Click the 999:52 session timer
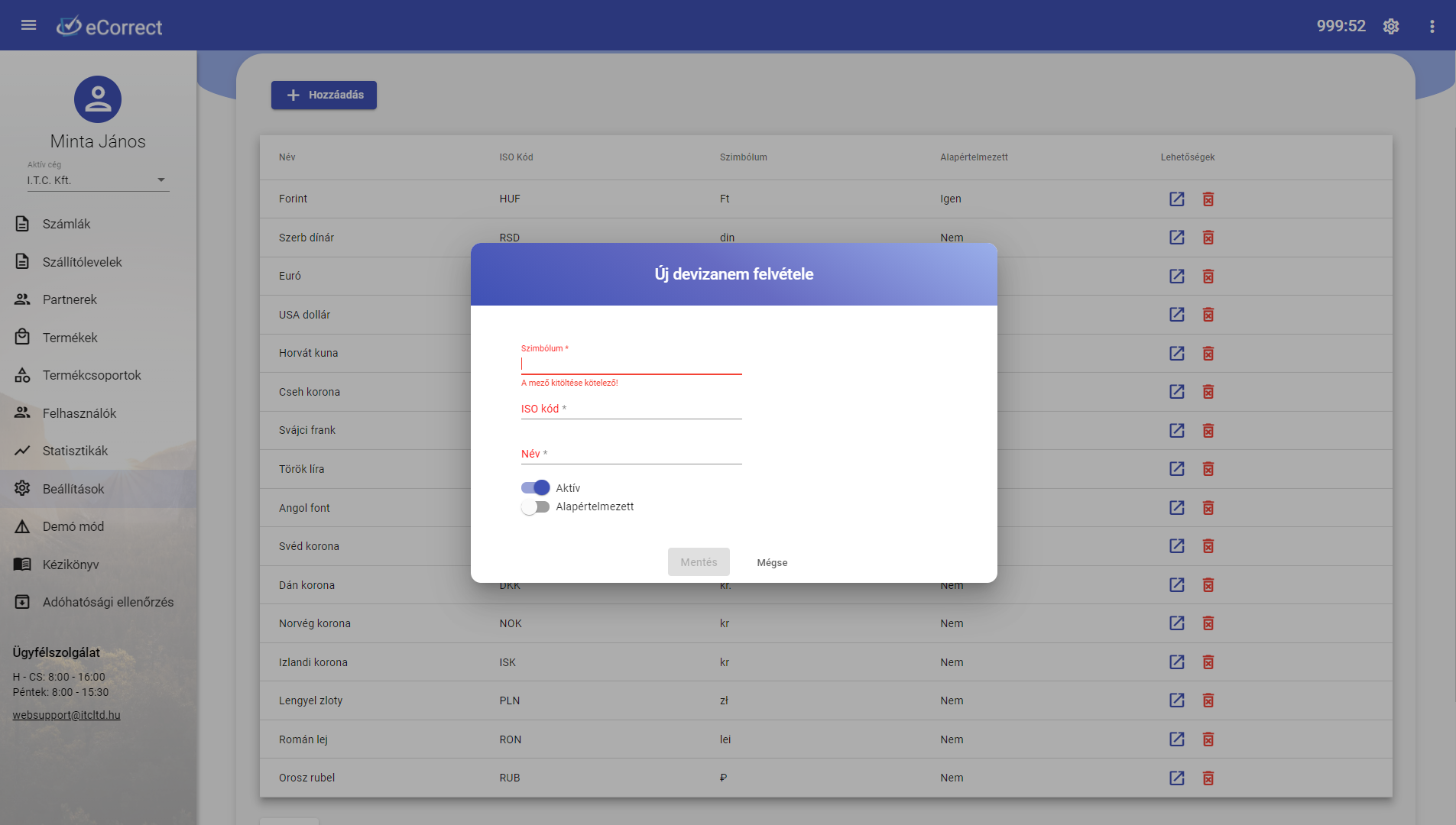The height and width of the screenshot is (825, 1456). [x=1341, y=26]
